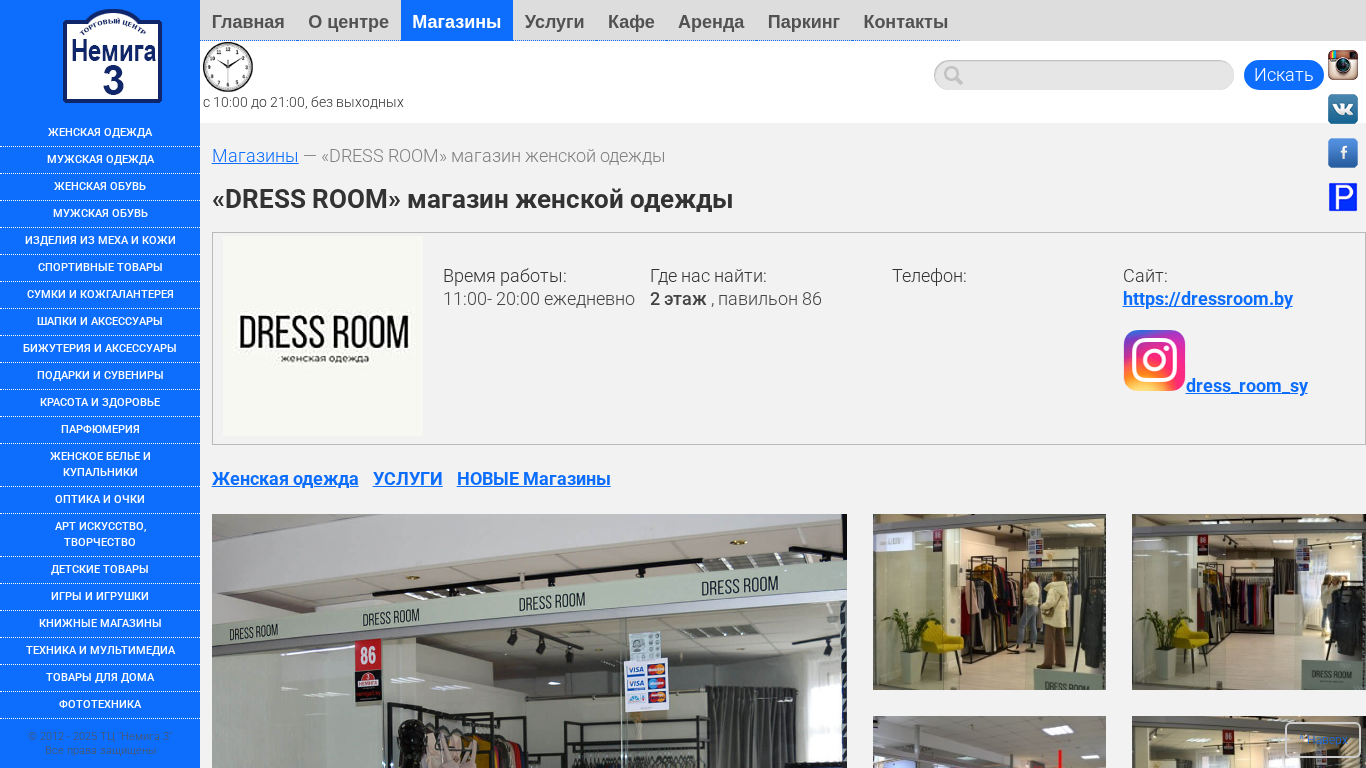The width and height of the screenshot is (1366, 768).
Task: Open ДЕТСКИЕ ТОВАРЫ category
Action: pyautogui.click(x=100, y=570)
